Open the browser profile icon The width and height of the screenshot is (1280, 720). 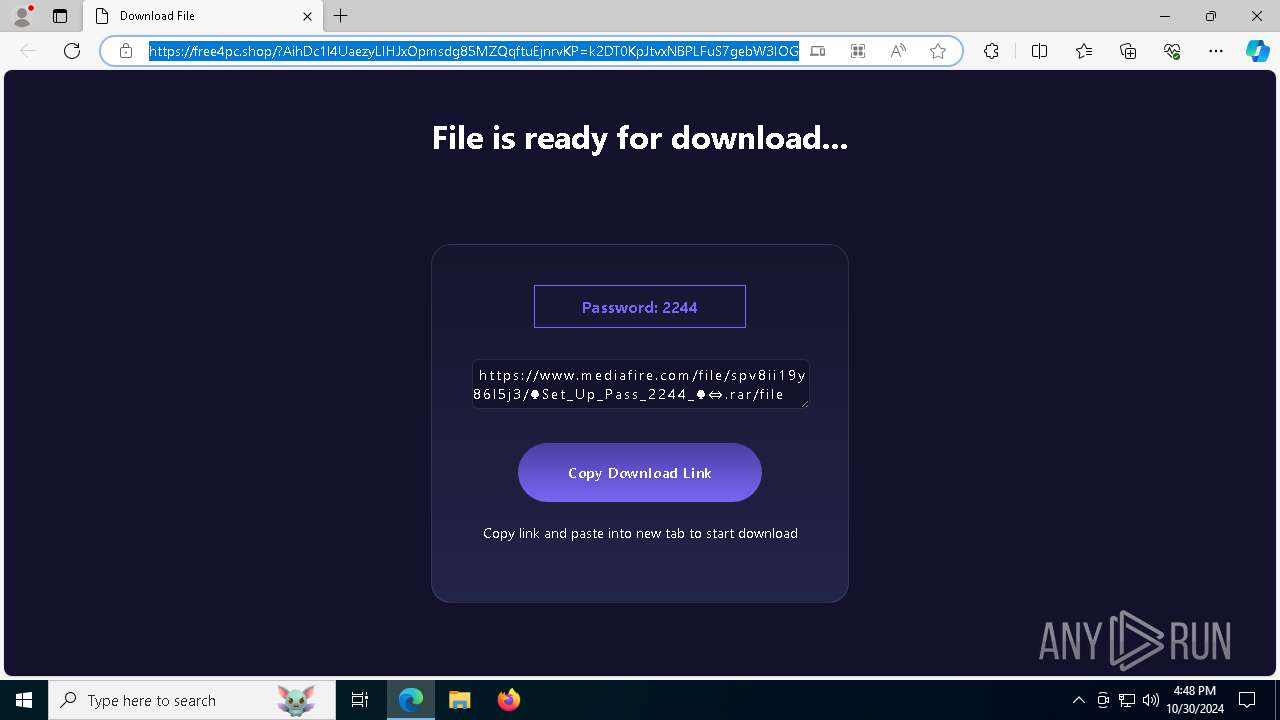[x=22, y=16]
